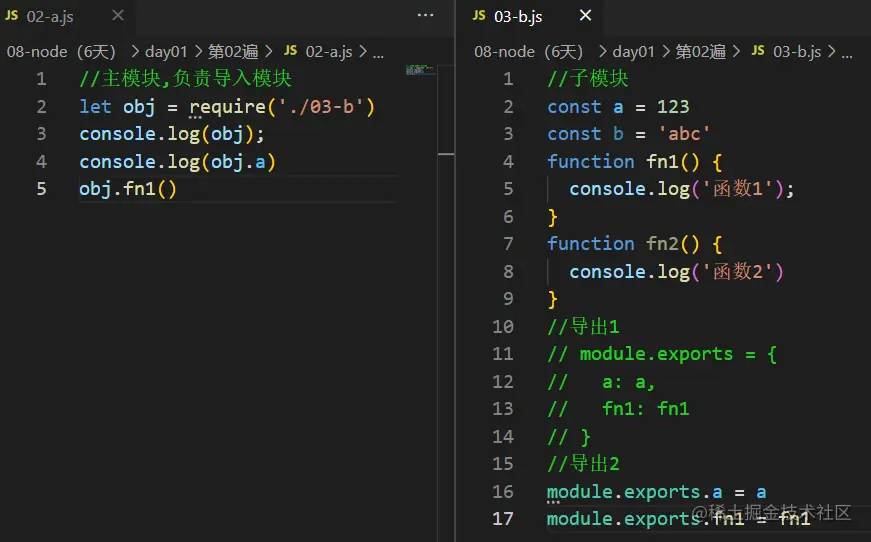
Task: Click the string 'abc' on line 3
Action: (x=684, y=134)
